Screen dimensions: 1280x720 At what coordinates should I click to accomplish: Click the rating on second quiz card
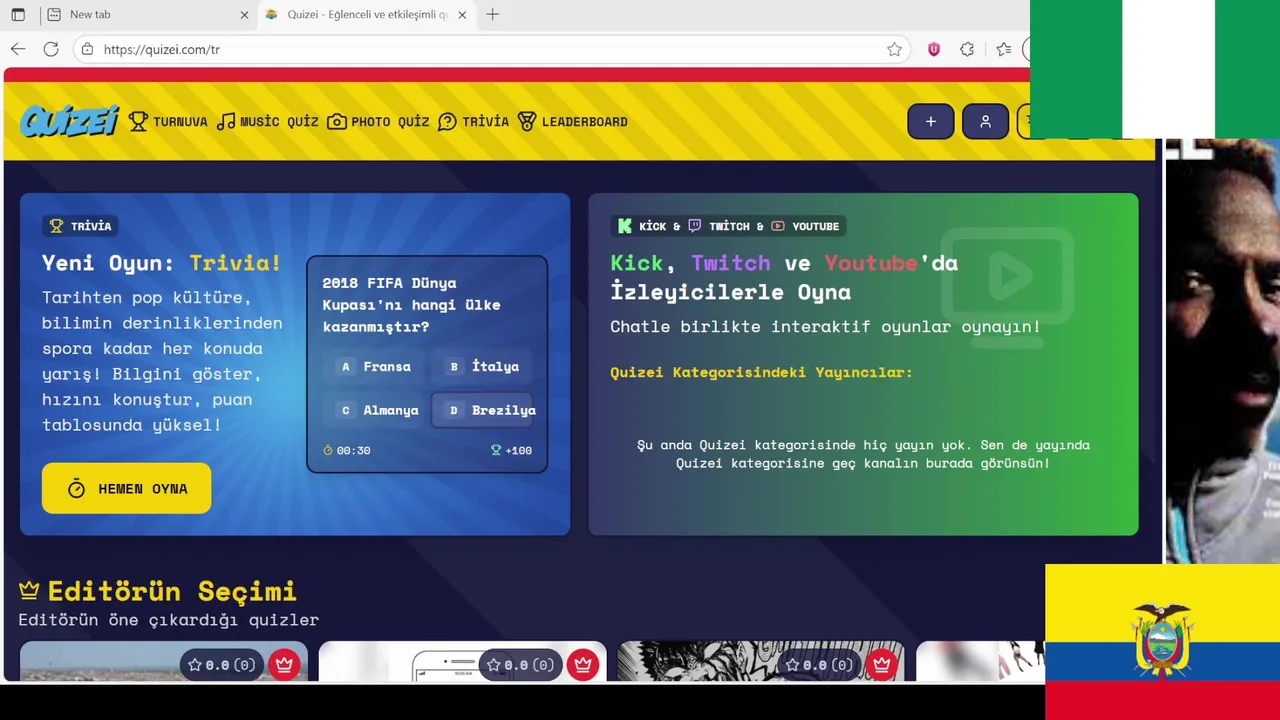coord(520,664)
